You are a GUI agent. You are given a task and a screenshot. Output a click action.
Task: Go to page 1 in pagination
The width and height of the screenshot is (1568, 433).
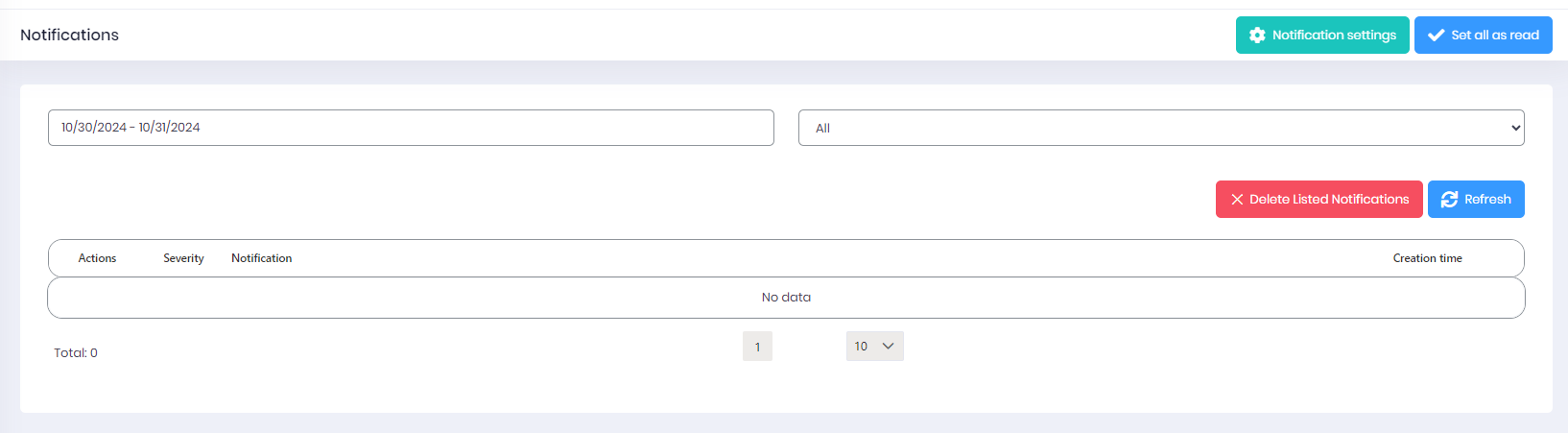point(757,347)
